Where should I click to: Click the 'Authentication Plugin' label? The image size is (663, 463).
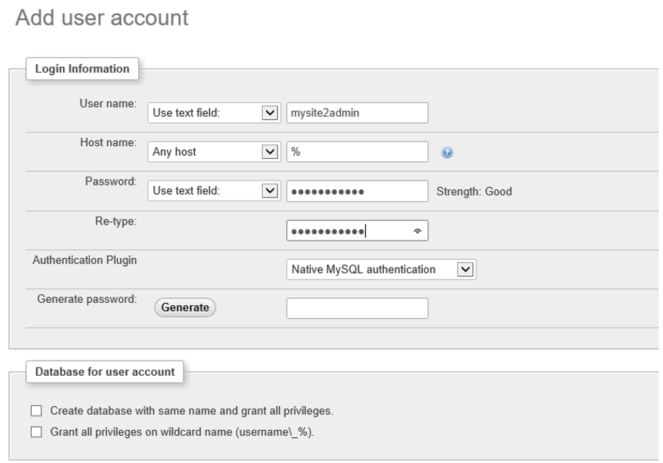click(84, 260)
